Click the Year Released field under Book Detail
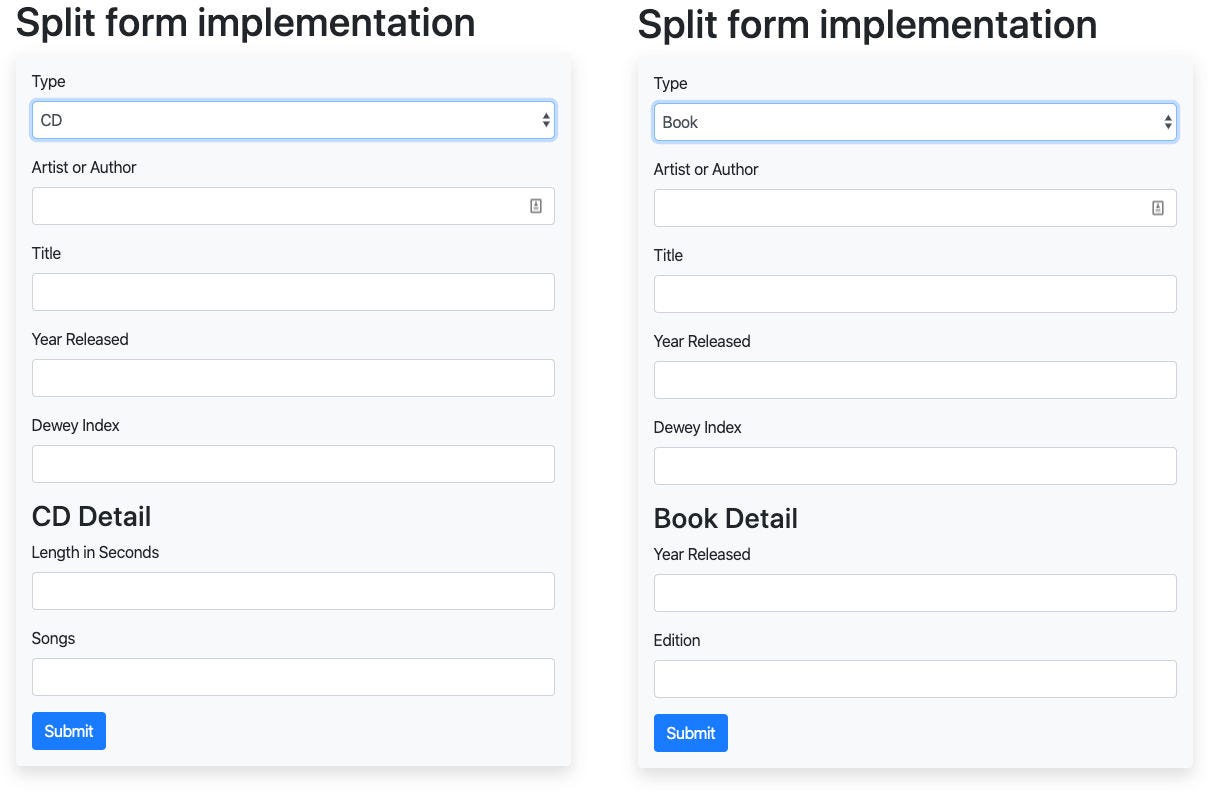This screenshot has height=792, width=1208. click(x=915, y=592)
